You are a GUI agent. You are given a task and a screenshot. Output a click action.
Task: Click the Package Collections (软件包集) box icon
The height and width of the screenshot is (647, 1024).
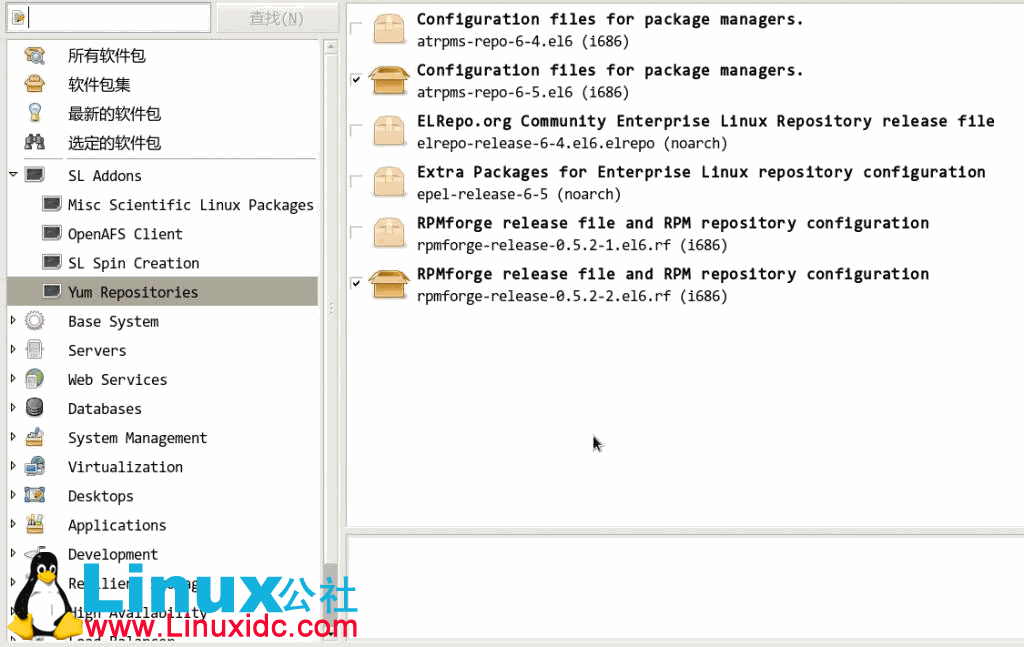[35, 85]
